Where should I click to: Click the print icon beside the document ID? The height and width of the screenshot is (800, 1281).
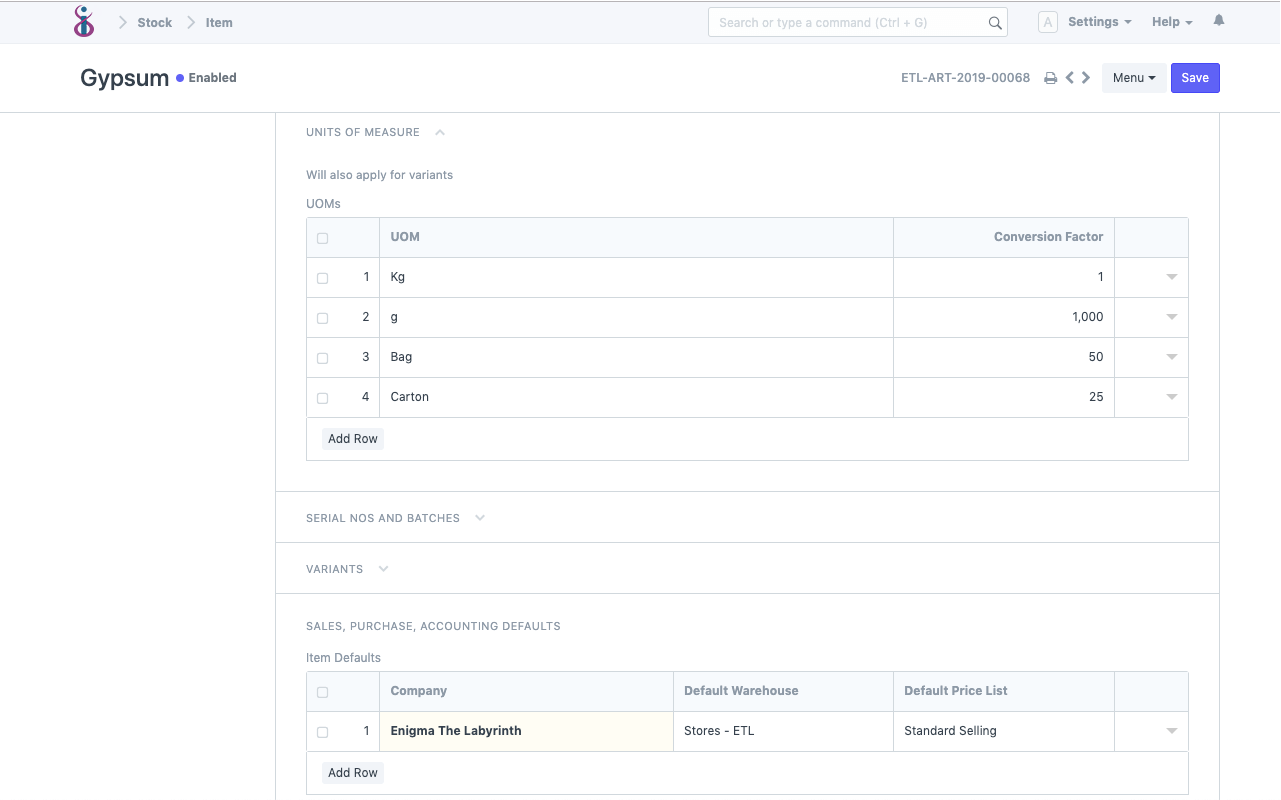click(1050, 77)
